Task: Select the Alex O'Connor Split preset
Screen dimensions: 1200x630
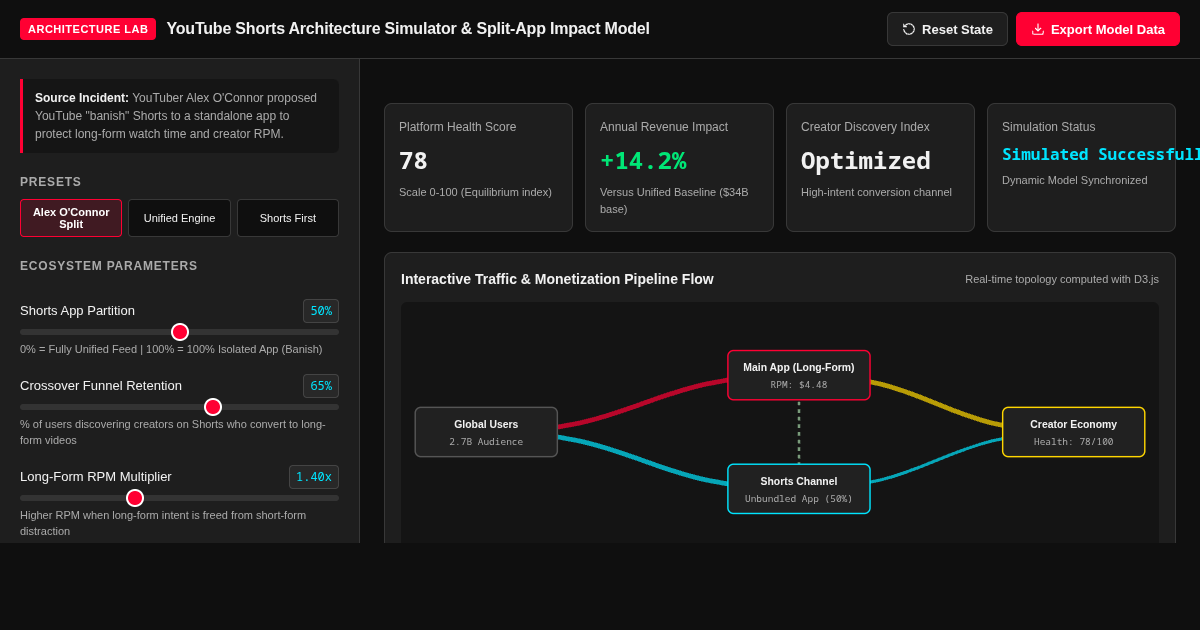Action: pyautogui.click(x=71, y=218)
